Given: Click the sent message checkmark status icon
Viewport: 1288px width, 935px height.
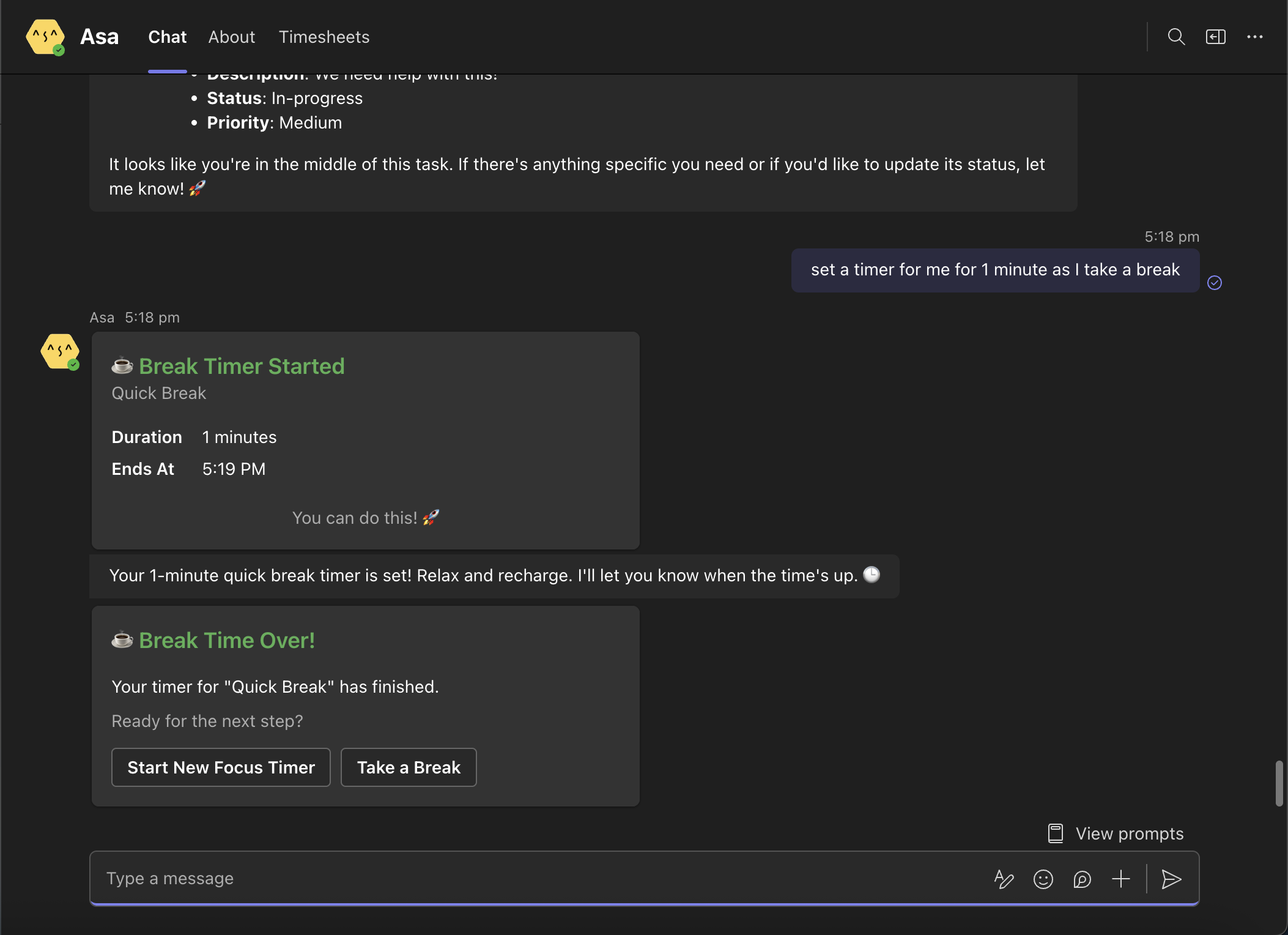Looking at the screenshot, I should pos(1215,283).
